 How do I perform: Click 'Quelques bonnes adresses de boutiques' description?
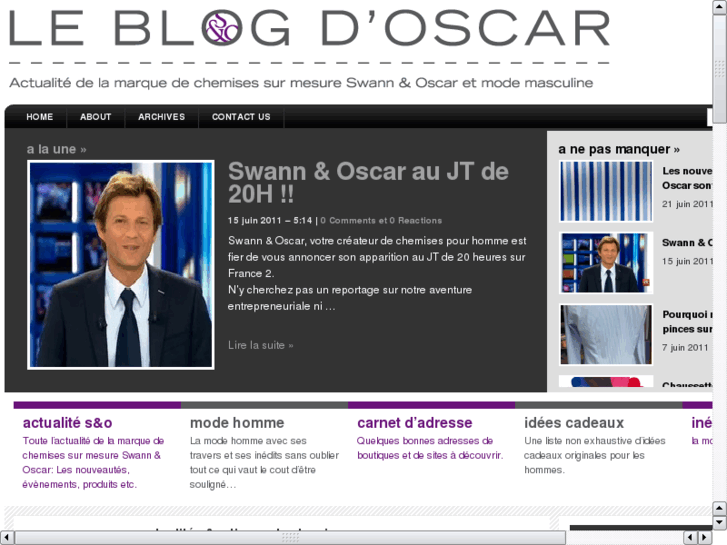[430, 448]
